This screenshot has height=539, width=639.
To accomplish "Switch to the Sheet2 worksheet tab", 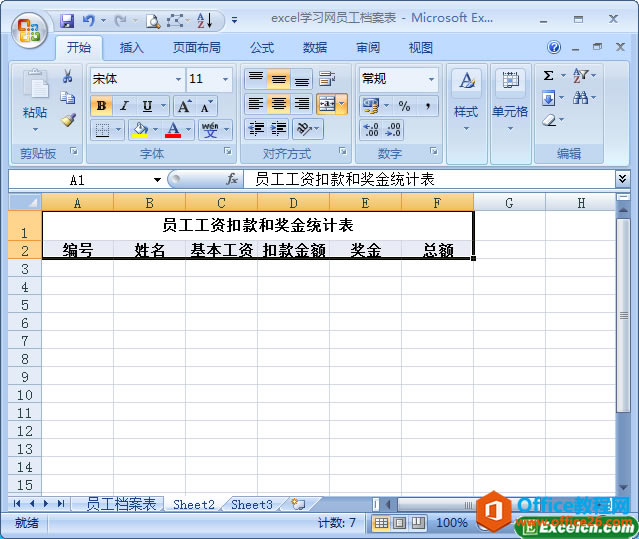I will [x=193, y=505].
